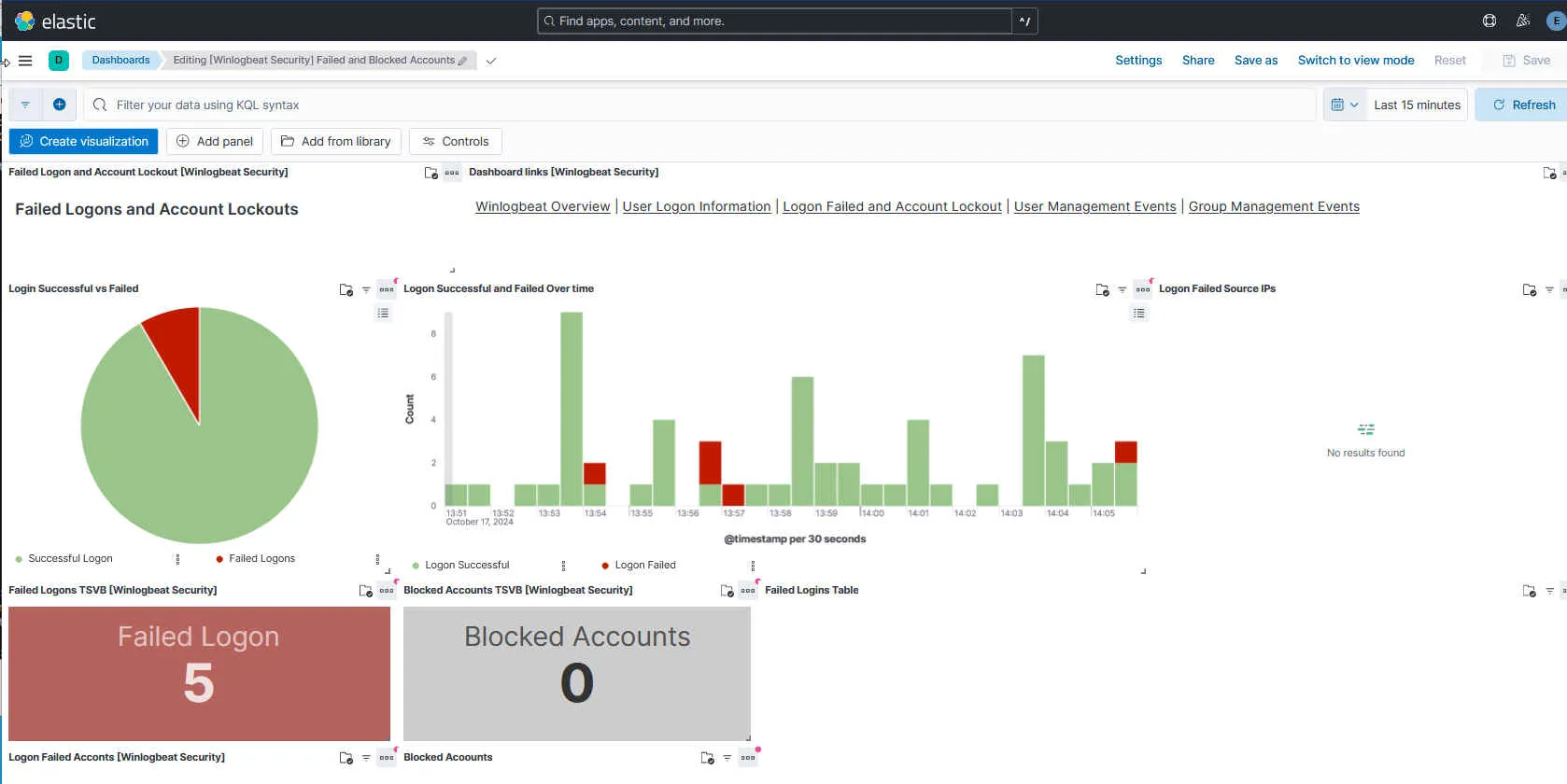Edit the dashboard title pencil icon
1567x784 pixels.
point(462,61)
